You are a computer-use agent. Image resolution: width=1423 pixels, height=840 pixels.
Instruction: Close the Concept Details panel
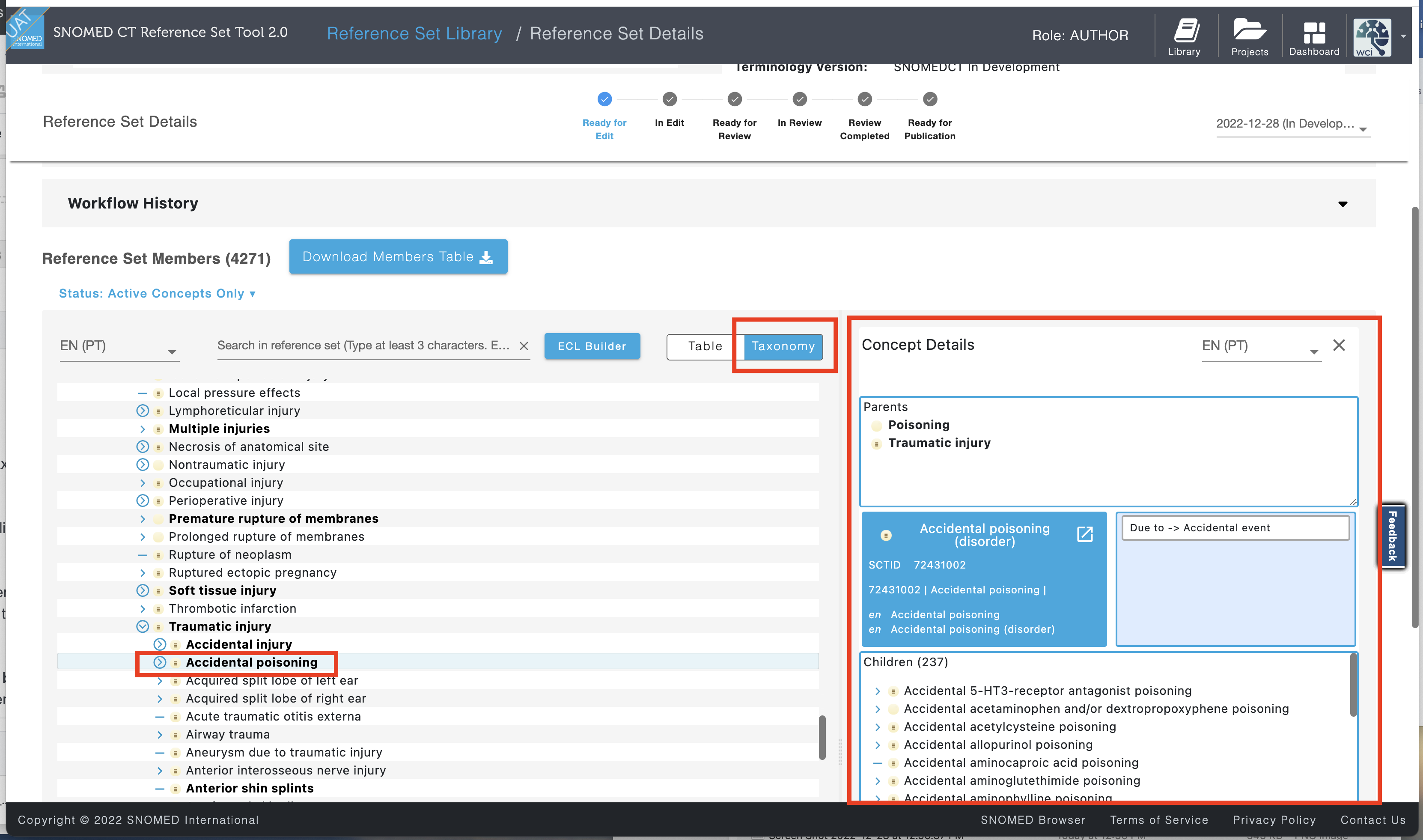[1339, 345]
